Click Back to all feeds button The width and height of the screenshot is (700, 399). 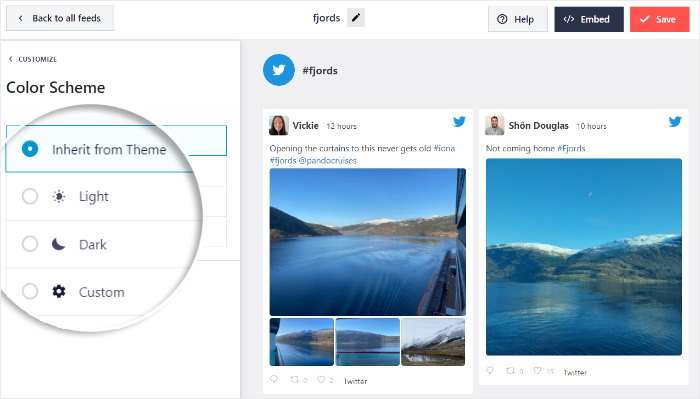[x=60, y=18]
